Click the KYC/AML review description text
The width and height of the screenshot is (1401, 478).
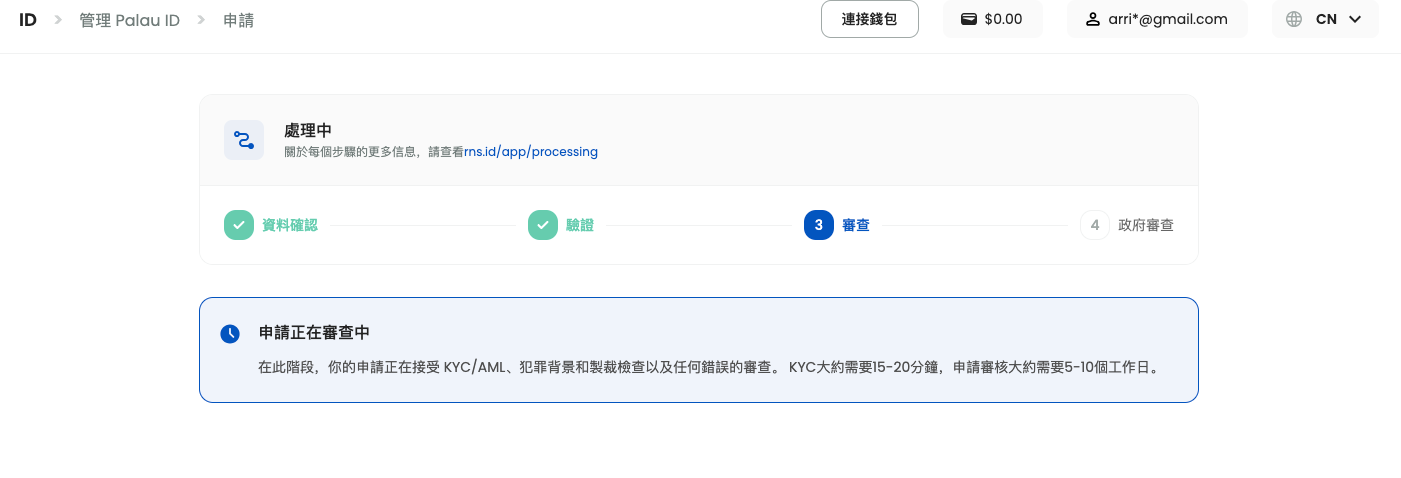click(x=710, y=367)
